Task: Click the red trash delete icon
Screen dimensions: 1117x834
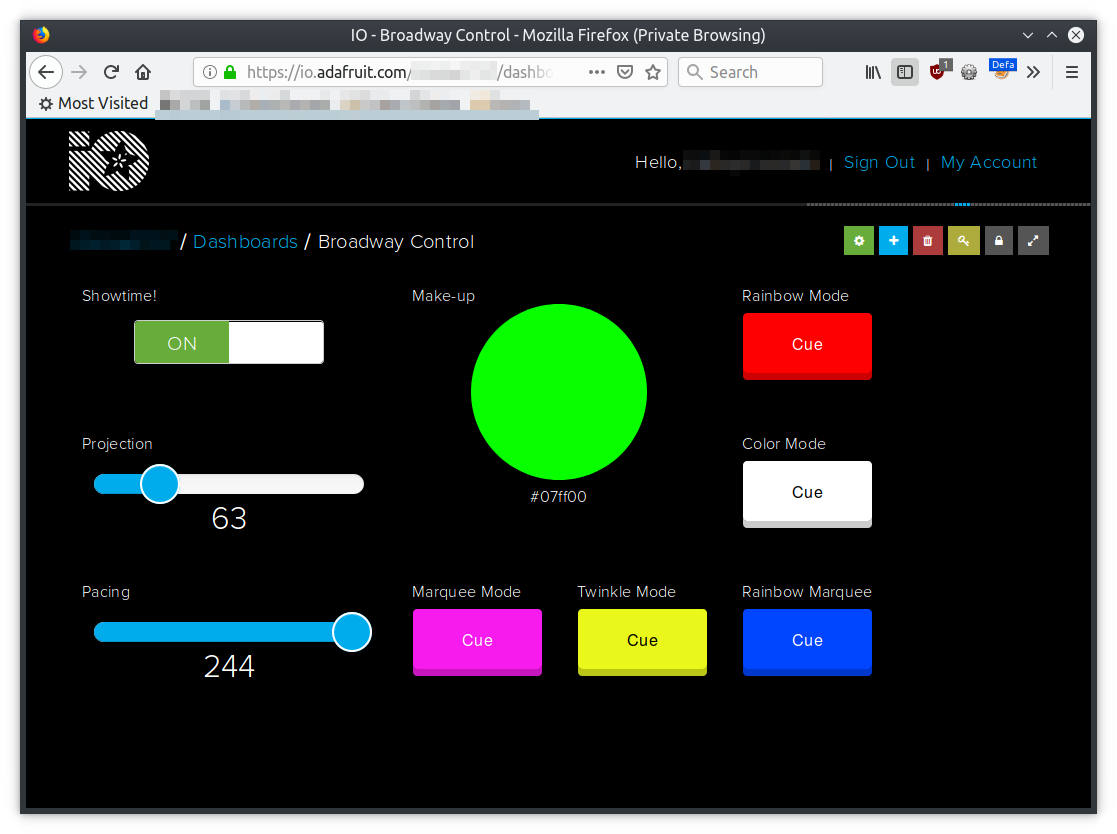Action: coord(928,241)
